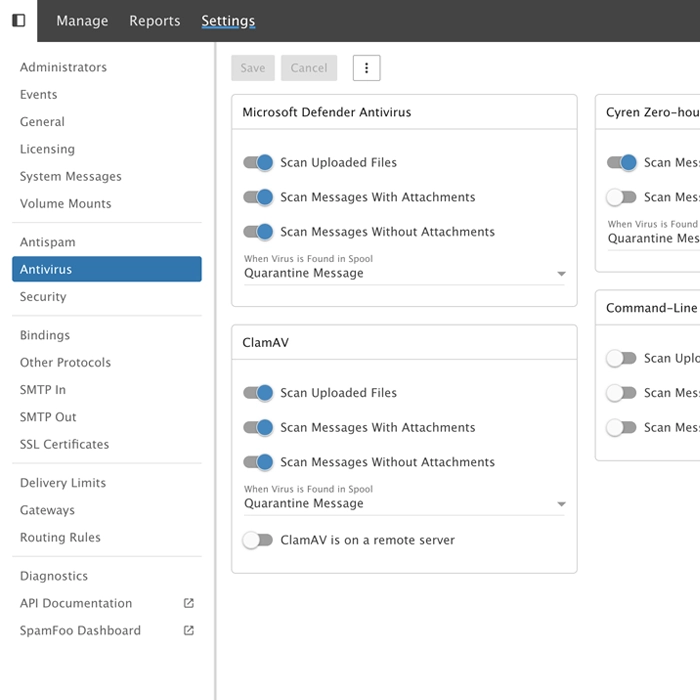Screen dimensions: 700x700
Task: Toggle Microsoft Defender Scan Messages With Attachments
Action: click(x=258, y=197)
